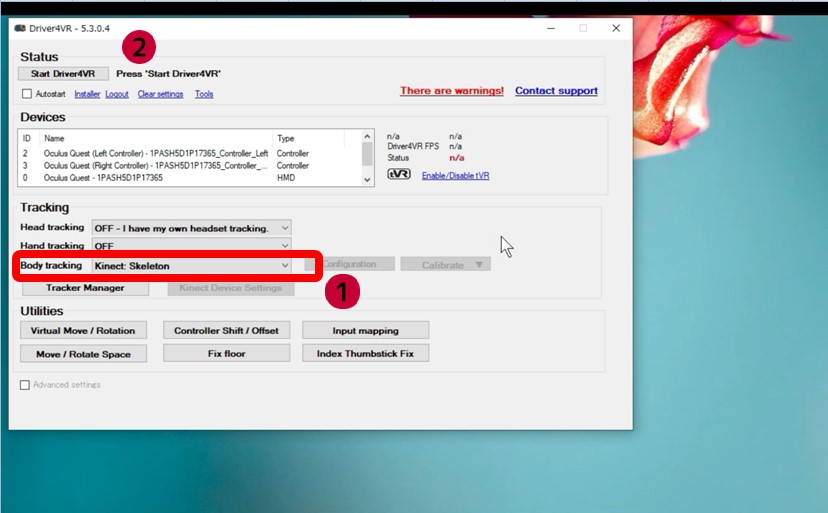Click the Type column header in the Devices list
The width and height of the screenshot is (828, 513).
click(308, 138)
